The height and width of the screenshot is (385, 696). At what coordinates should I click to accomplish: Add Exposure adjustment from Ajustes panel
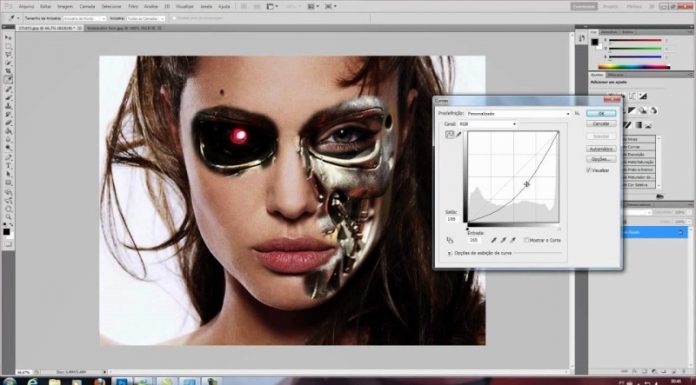coord(643,96)
